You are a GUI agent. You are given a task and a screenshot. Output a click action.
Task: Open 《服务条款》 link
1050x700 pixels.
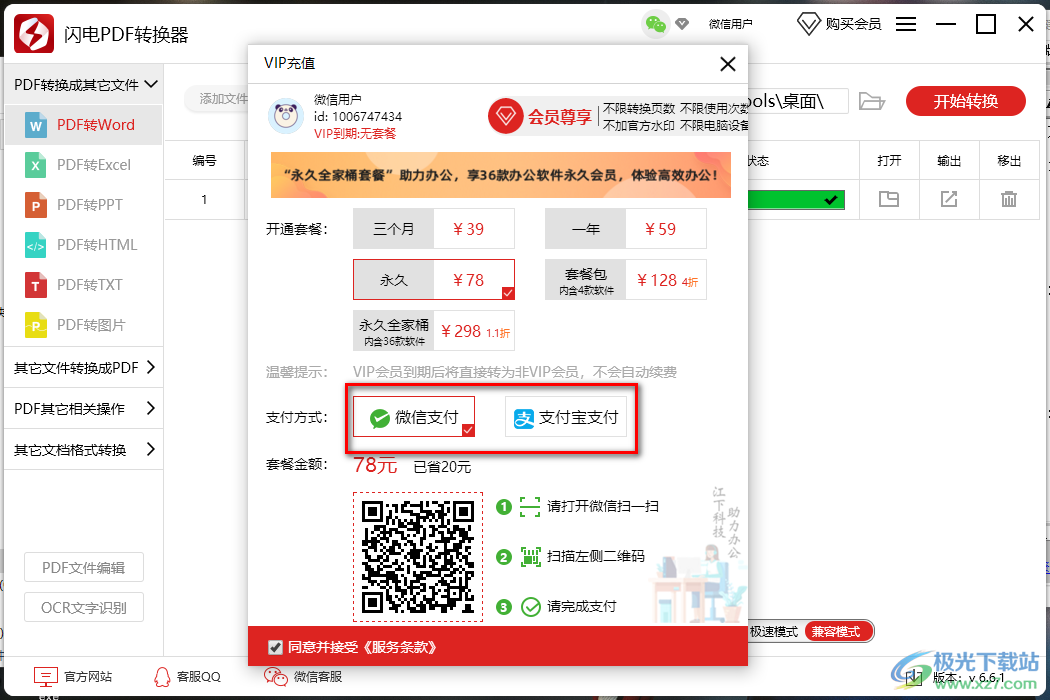400,647
